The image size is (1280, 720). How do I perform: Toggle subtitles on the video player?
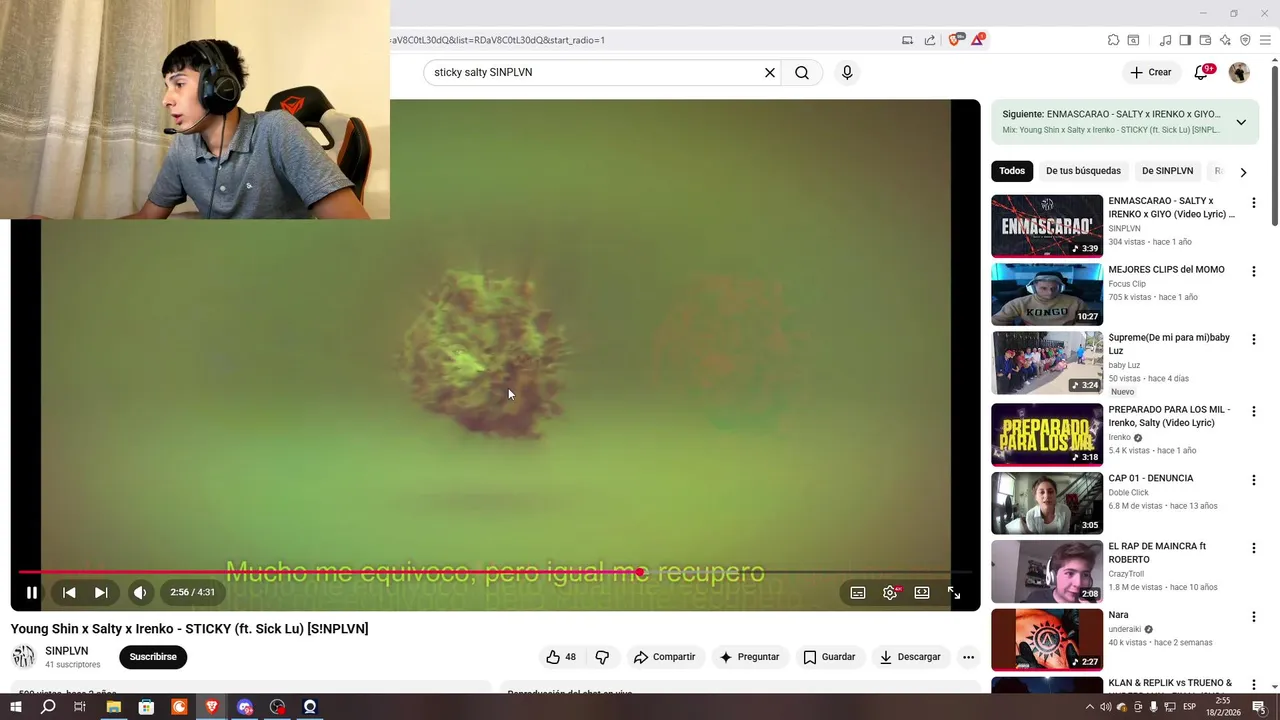858,593
